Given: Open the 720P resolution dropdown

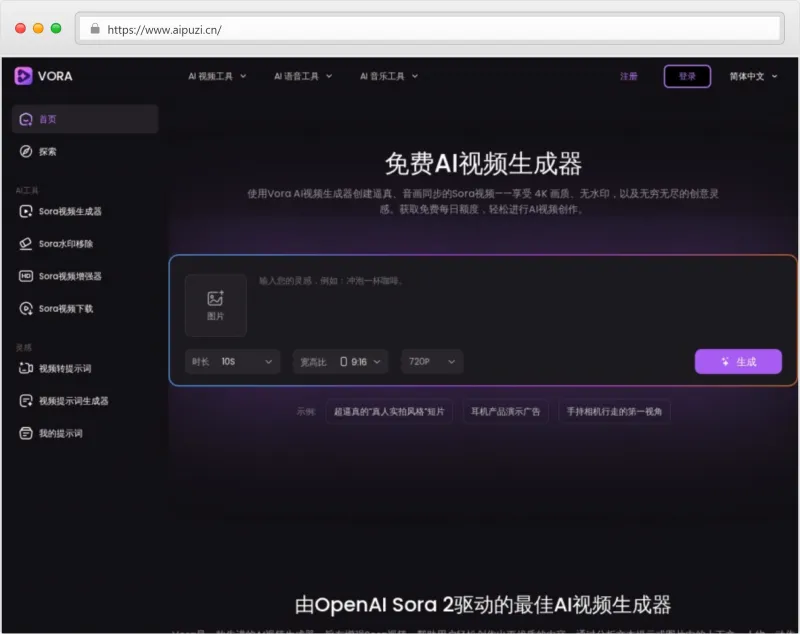Looking at the screenshot, I should pos(432,361).
